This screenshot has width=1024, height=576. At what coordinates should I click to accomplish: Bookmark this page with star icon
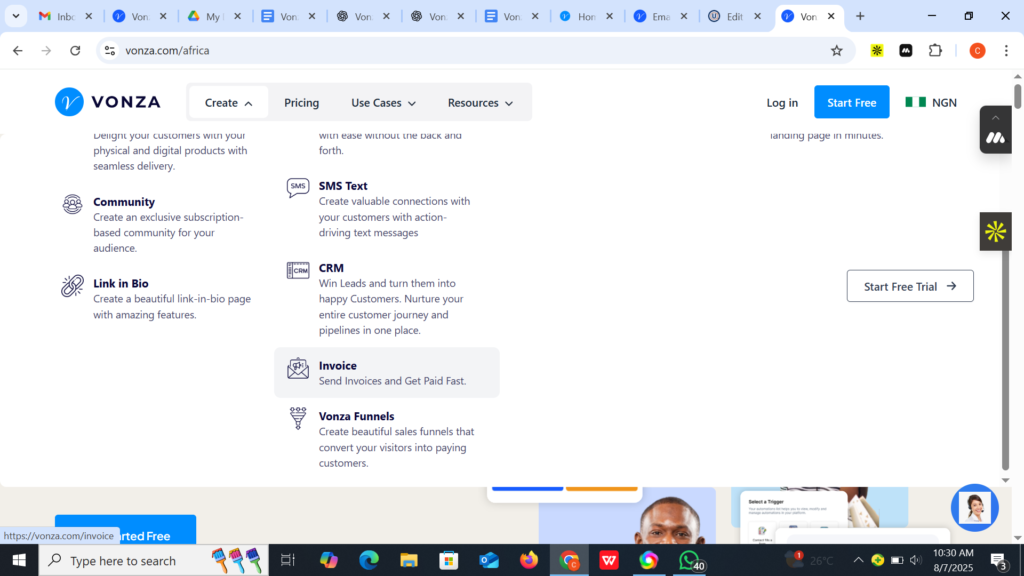click(x=837, y=51)
